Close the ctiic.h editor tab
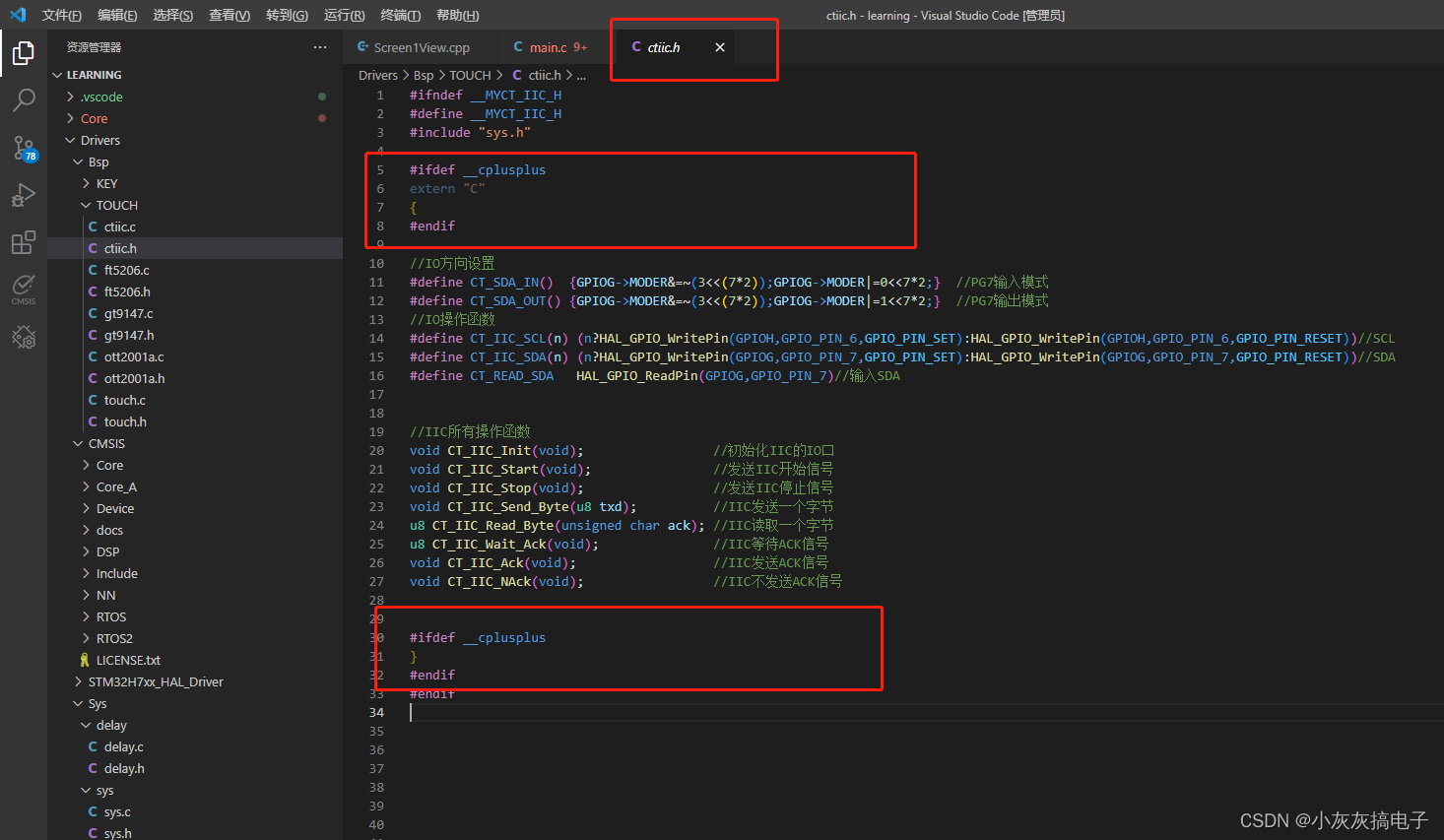This screenshot has height=840, width=1444. tap(720, 47)
